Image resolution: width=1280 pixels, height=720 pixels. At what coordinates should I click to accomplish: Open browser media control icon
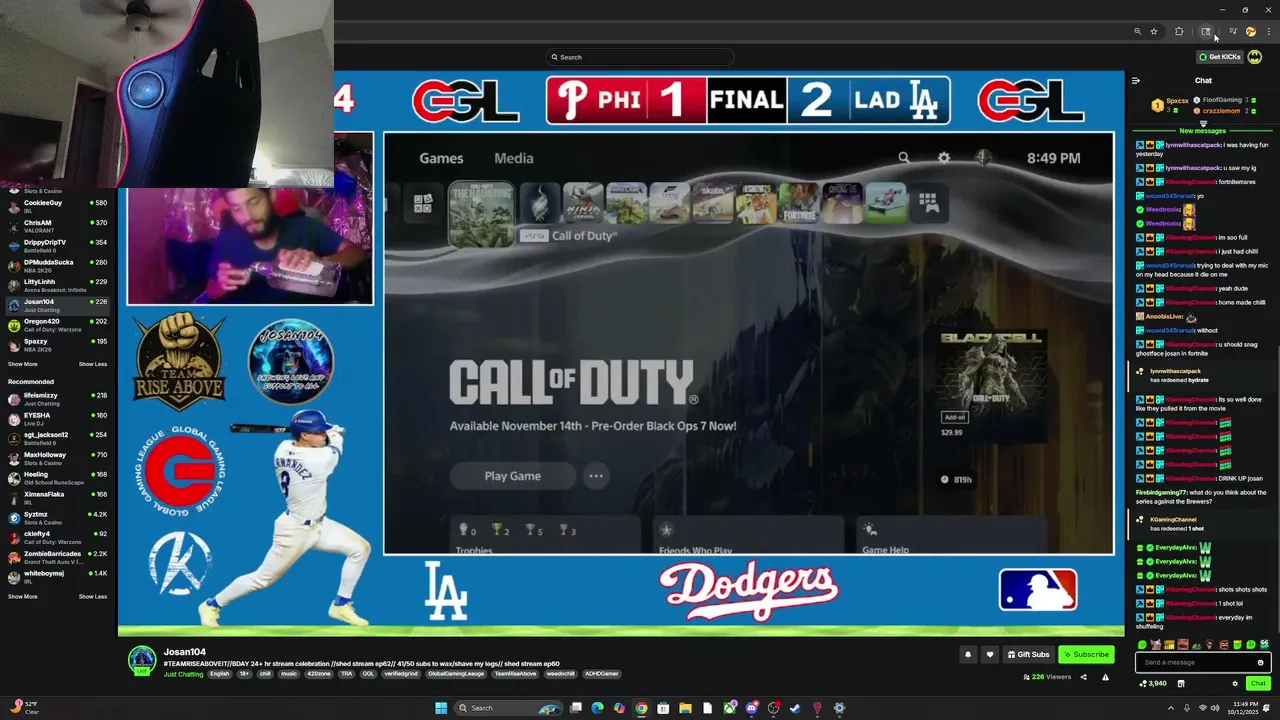[1232, 32]
